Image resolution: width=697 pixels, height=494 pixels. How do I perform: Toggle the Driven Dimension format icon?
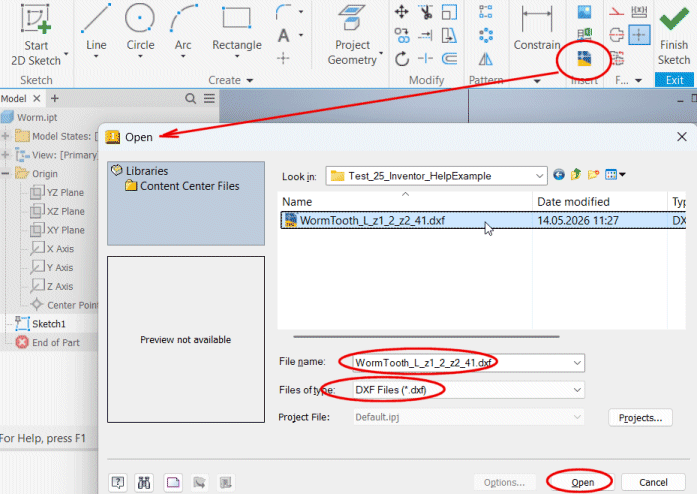639,12
